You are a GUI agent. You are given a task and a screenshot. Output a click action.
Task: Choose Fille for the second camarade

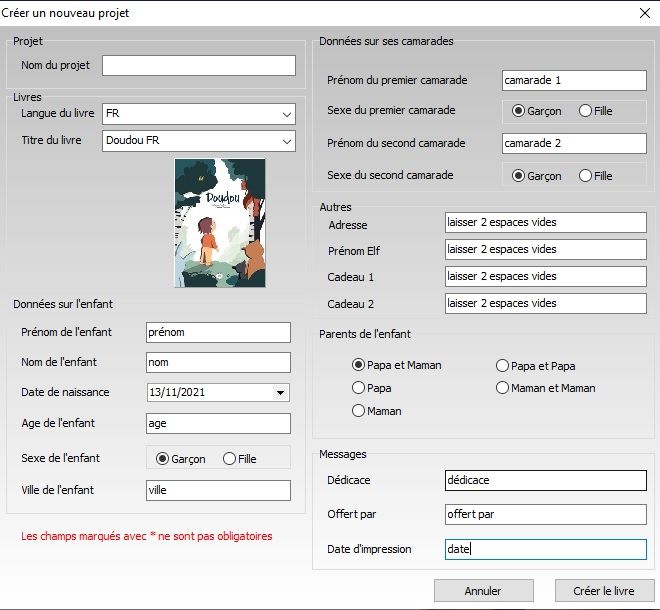tap(586, 176)
